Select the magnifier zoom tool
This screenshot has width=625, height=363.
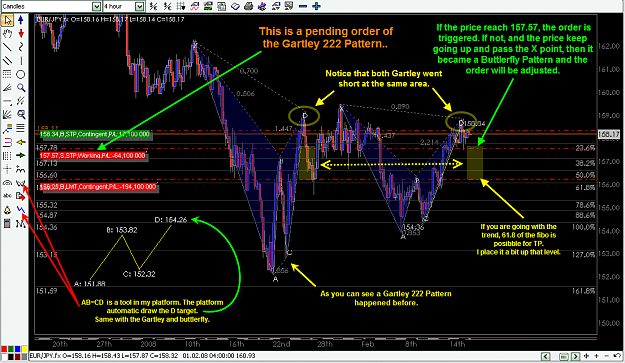point(21,88)
